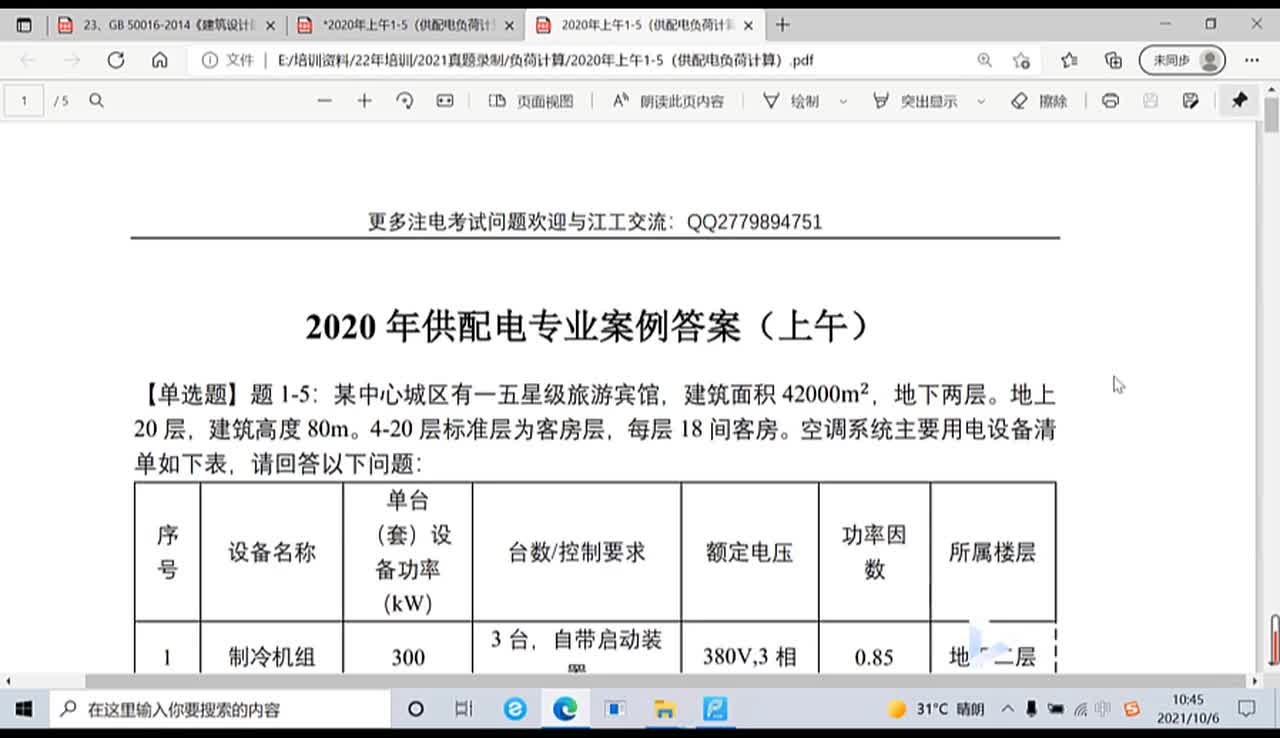Refresh the current page
Image resolution: width=1280 pixels, height=738 pixels.
point(116,60)
